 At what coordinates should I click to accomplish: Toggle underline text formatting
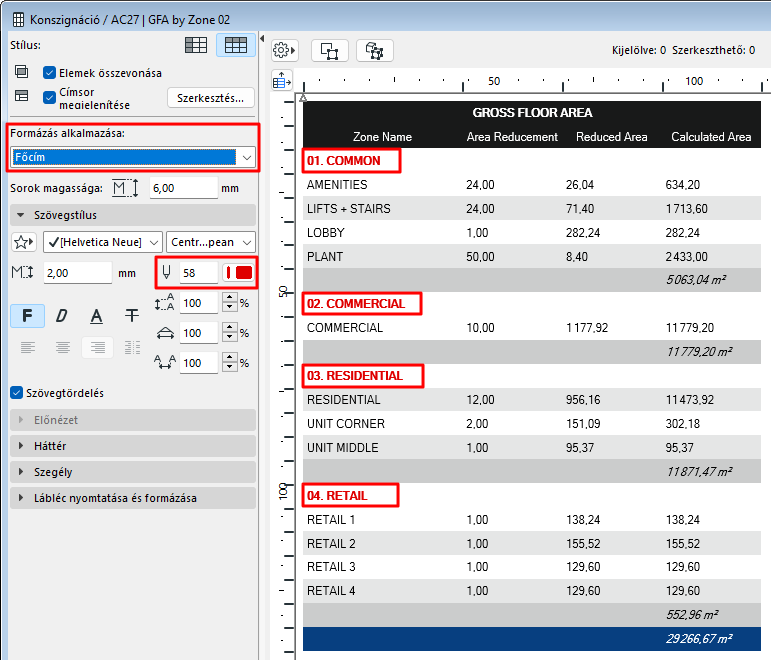tap(96, 316)
